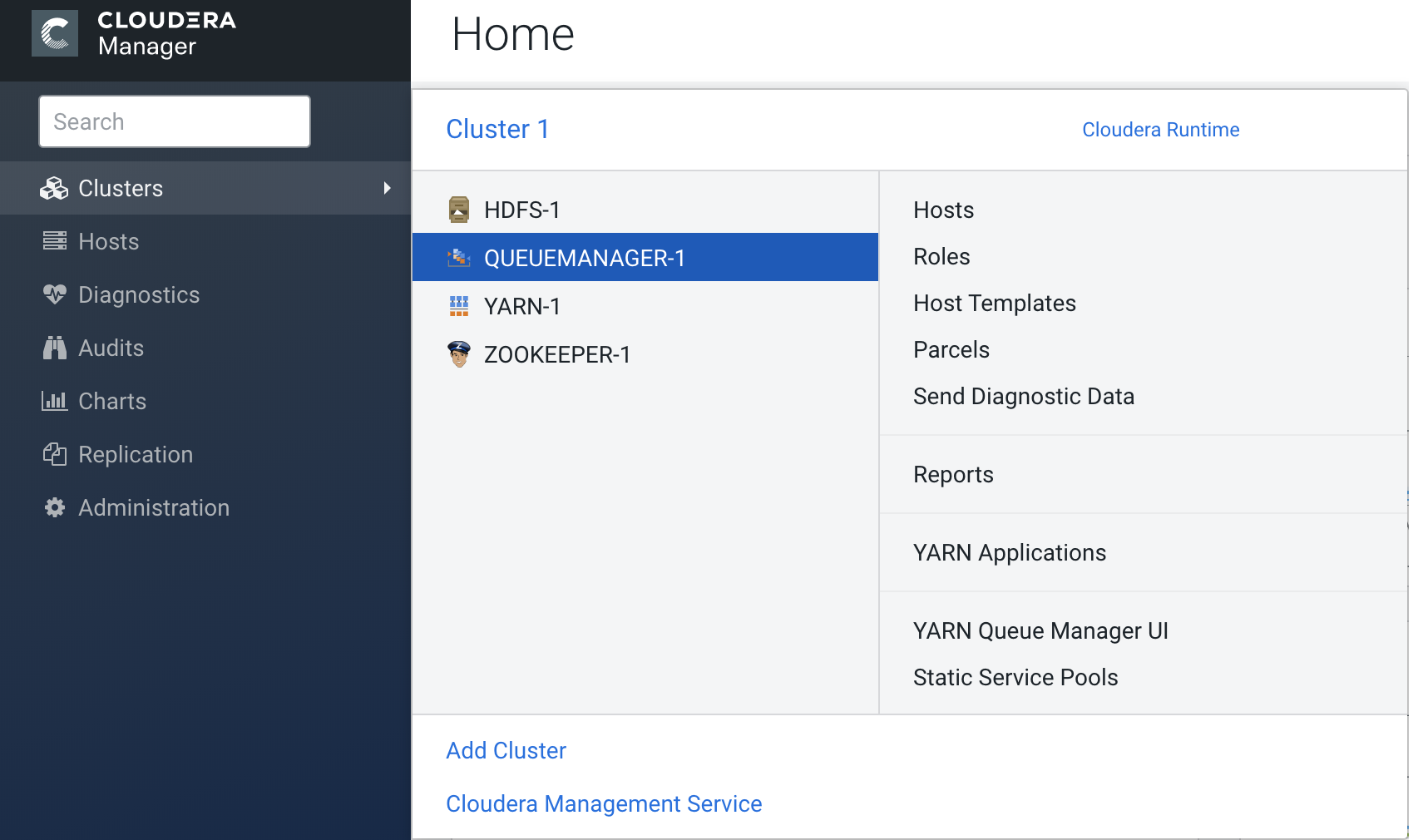Open Cloudera Management Service link

tap(604, 803)
